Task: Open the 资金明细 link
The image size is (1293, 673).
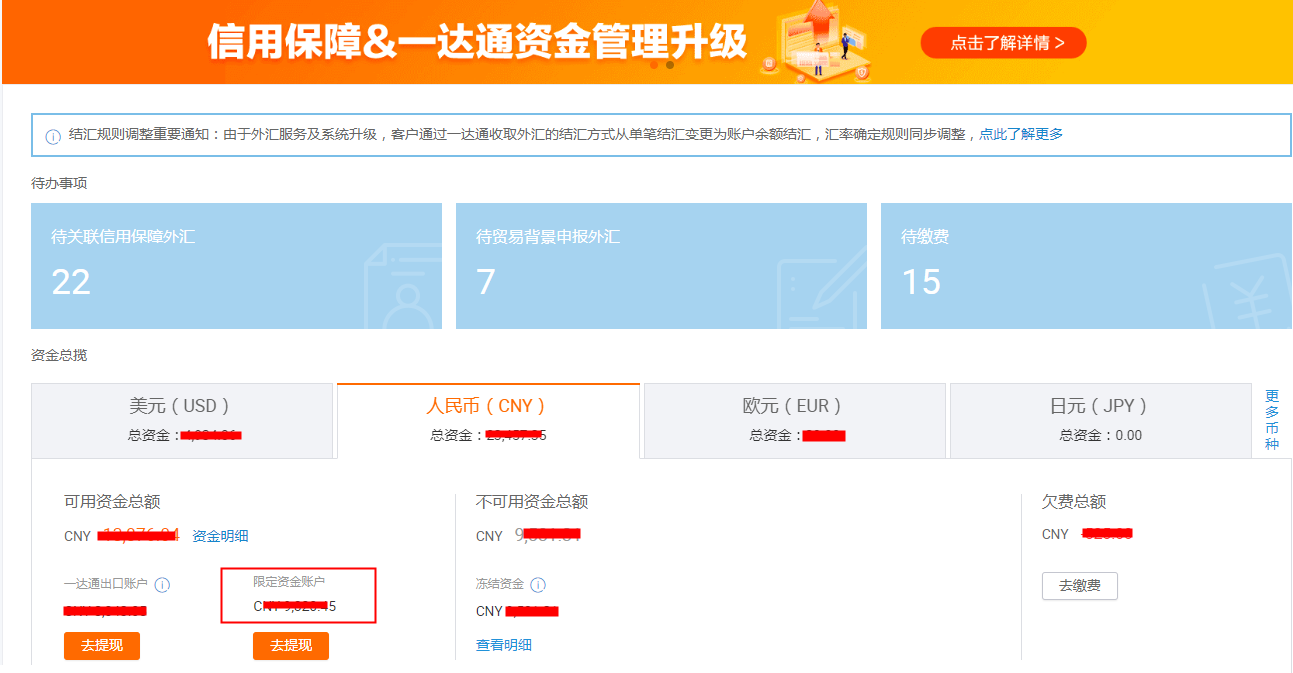Action: [220, 536]
